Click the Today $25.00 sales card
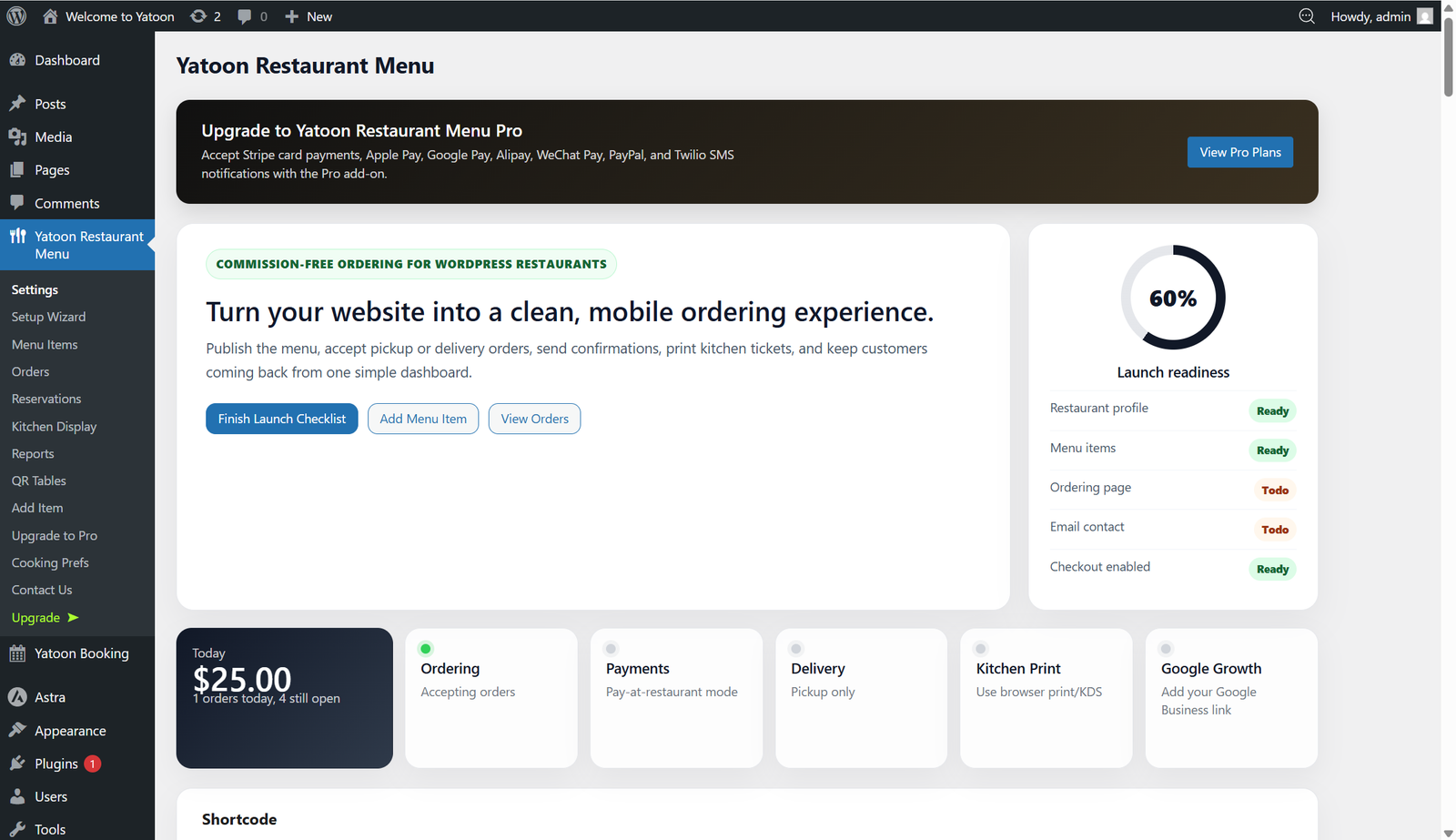 tap(285, 698)
